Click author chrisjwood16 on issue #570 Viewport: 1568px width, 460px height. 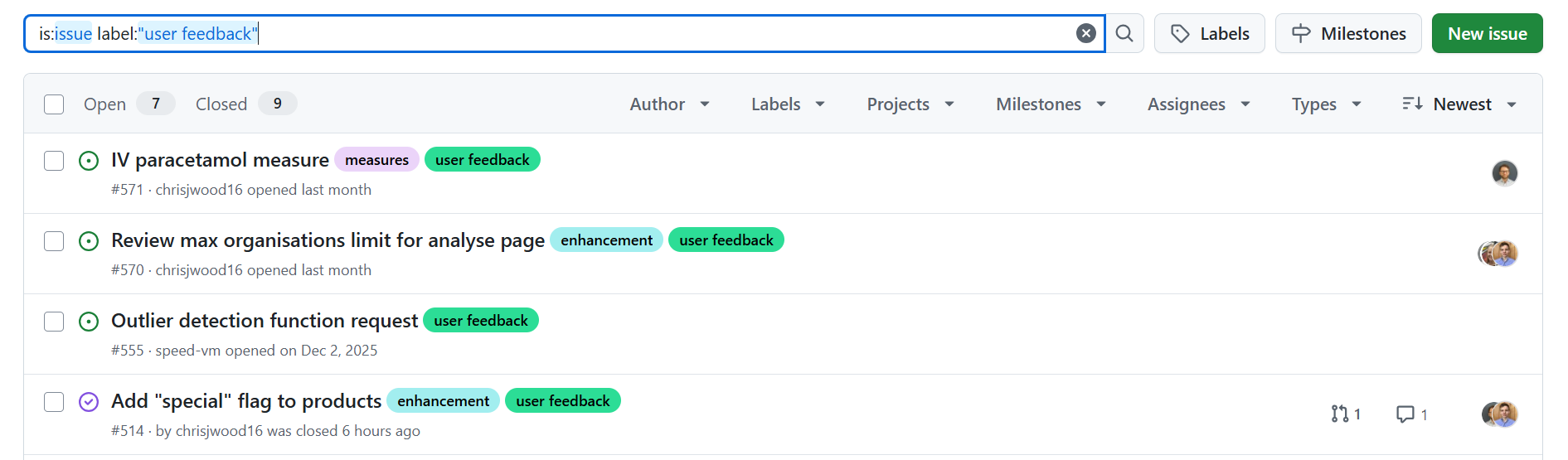tap(199, 270)
